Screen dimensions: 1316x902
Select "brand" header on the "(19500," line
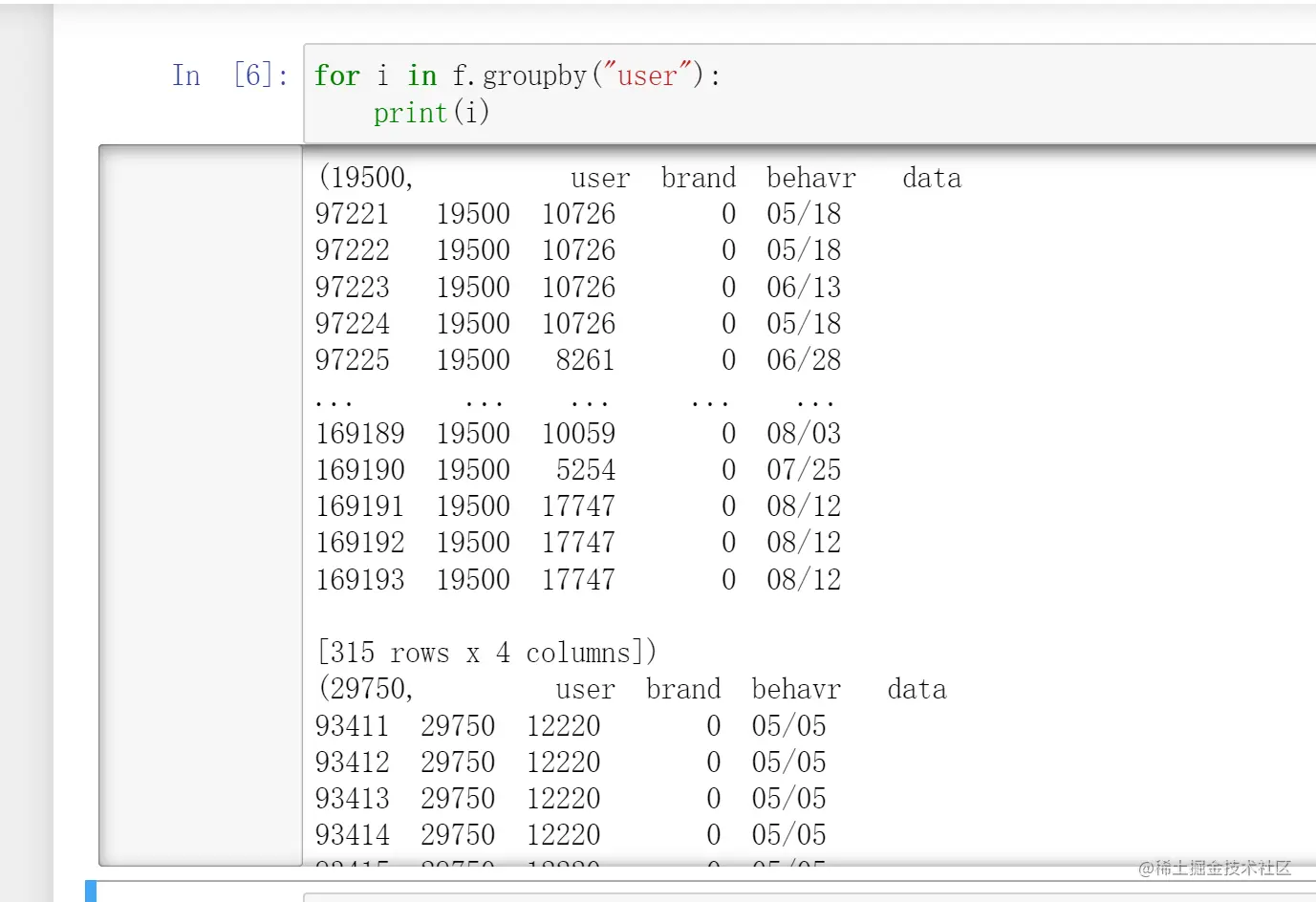click(x=699, y=178)
